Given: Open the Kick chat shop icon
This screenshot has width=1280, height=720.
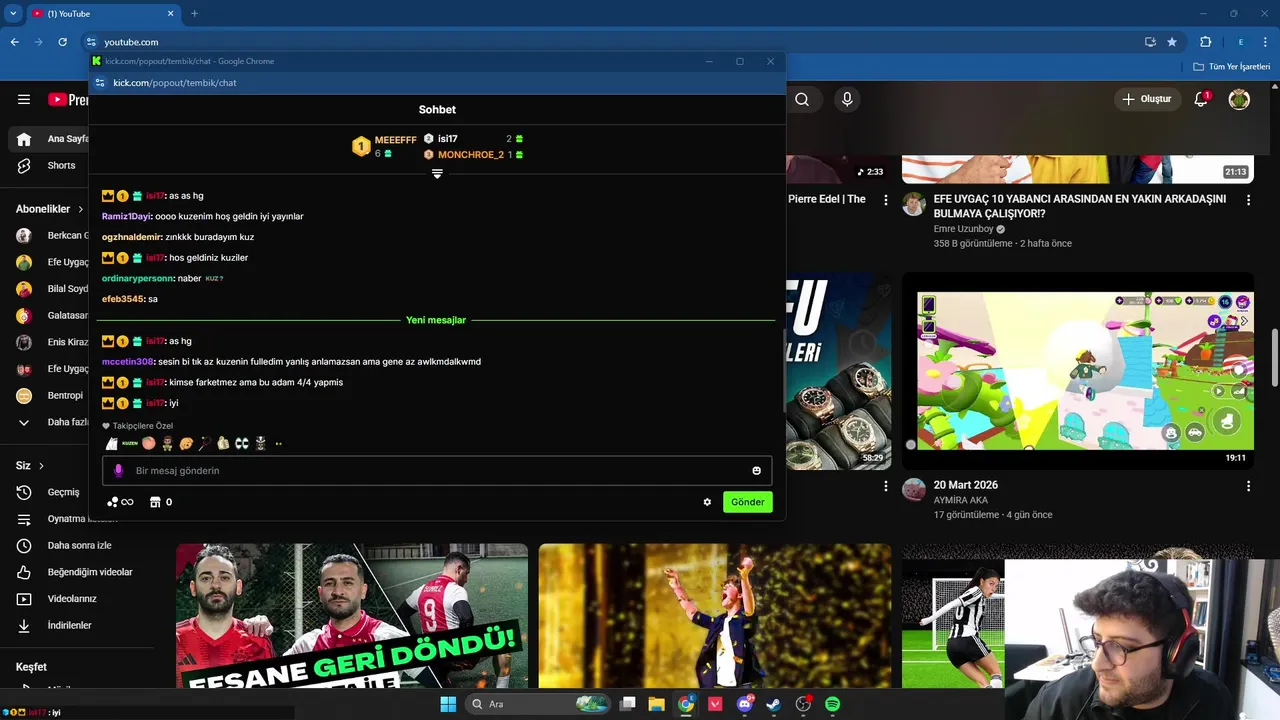Looking at the screenshot, I should tap(155, 502).
